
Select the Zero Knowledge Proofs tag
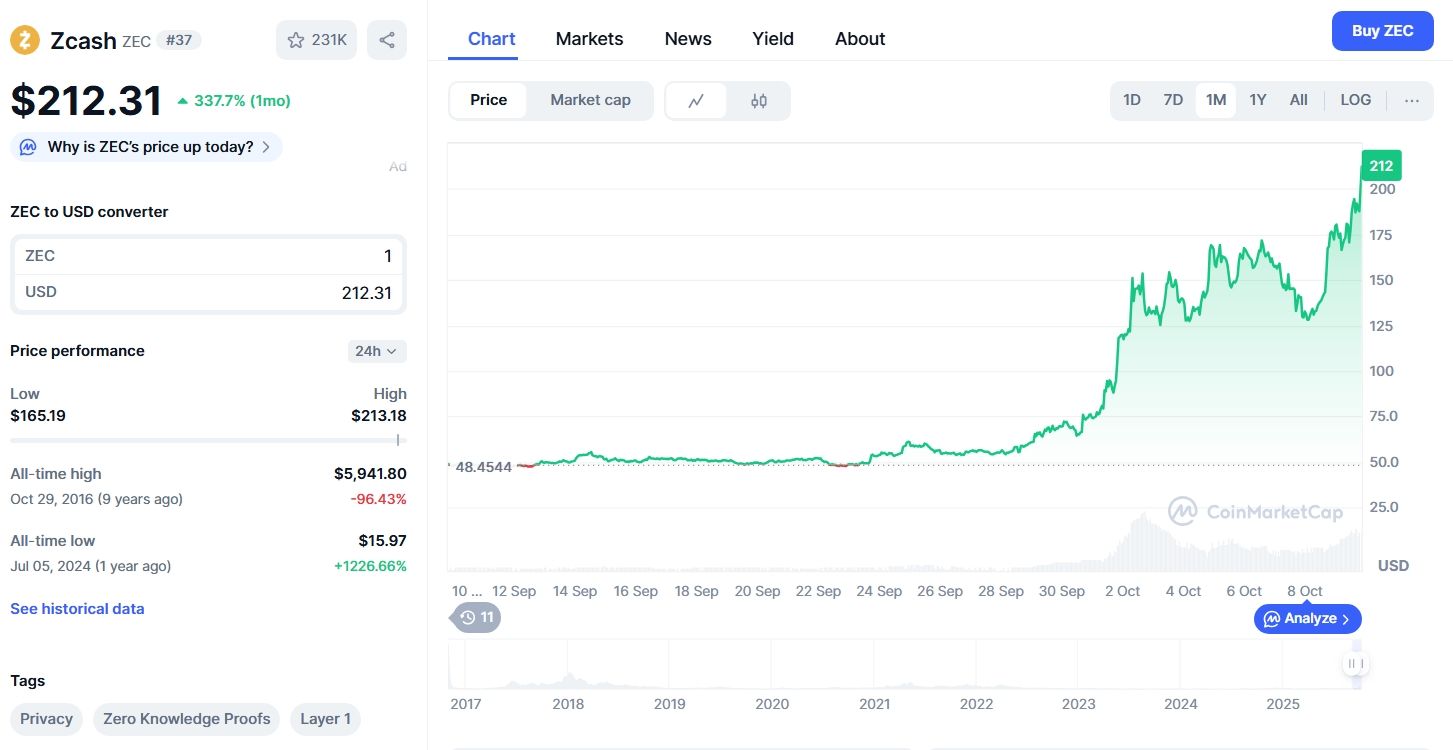pyautogui.click(x=186, y=719)
